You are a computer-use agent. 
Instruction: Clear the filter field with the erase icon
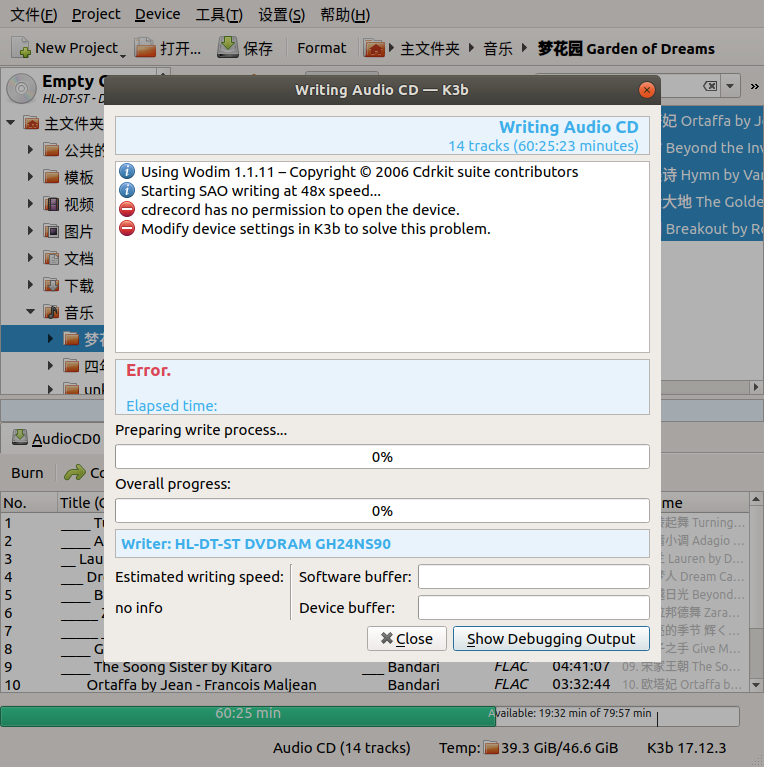pyautogui.click(x=710, y=87)
